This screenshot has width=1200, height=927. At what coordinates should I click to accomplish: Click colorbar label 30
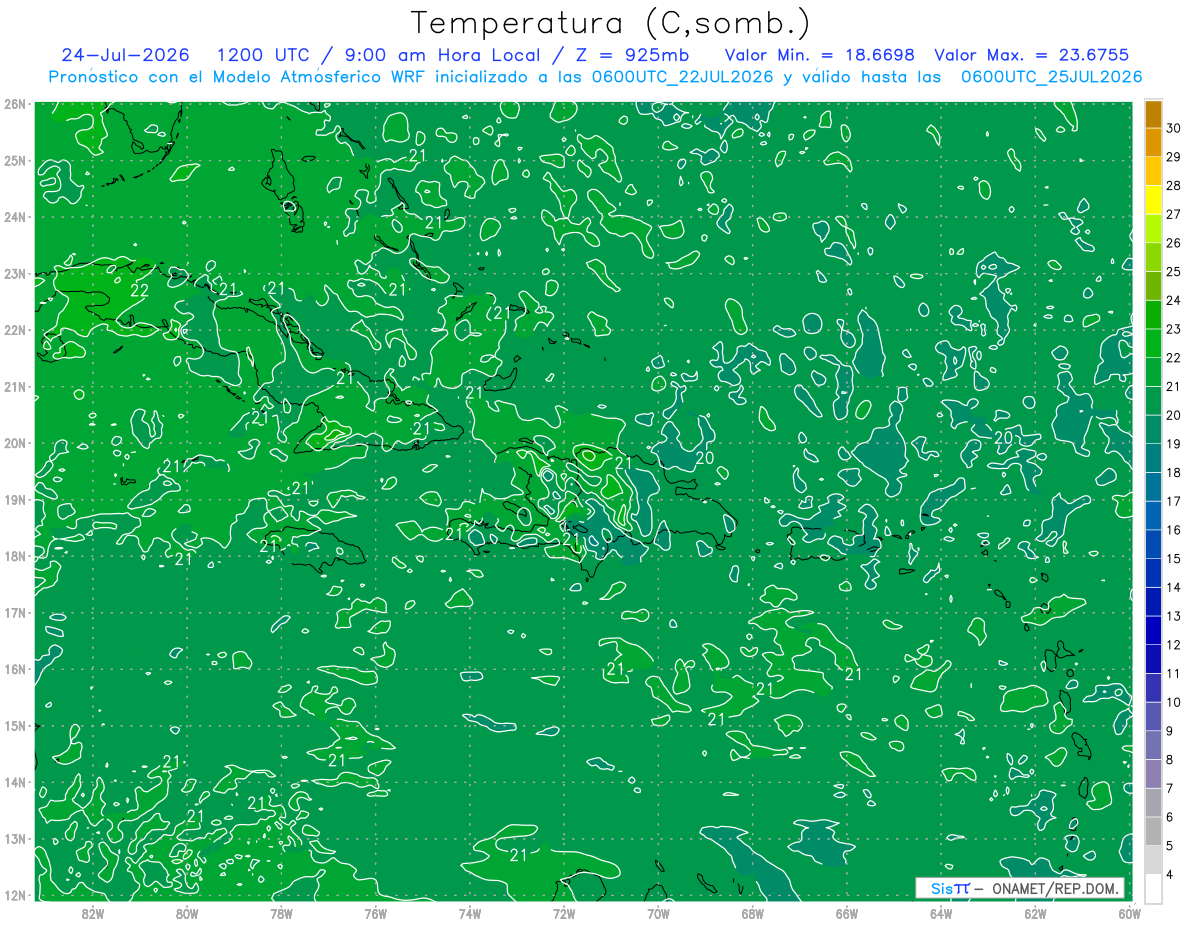(1174, 128)
